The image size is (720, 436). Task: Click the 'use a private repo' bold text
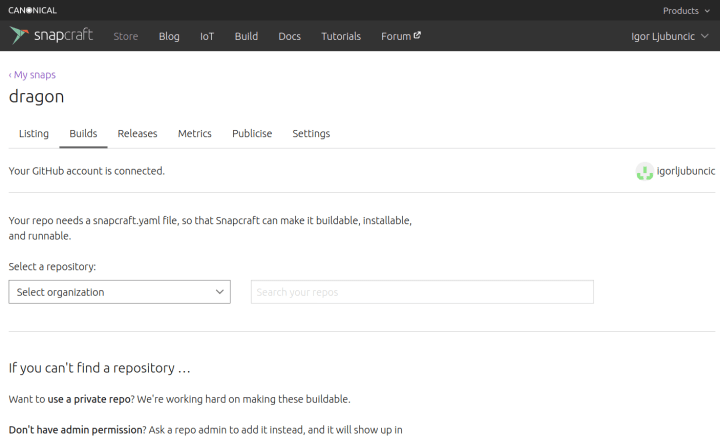[89, 399]
